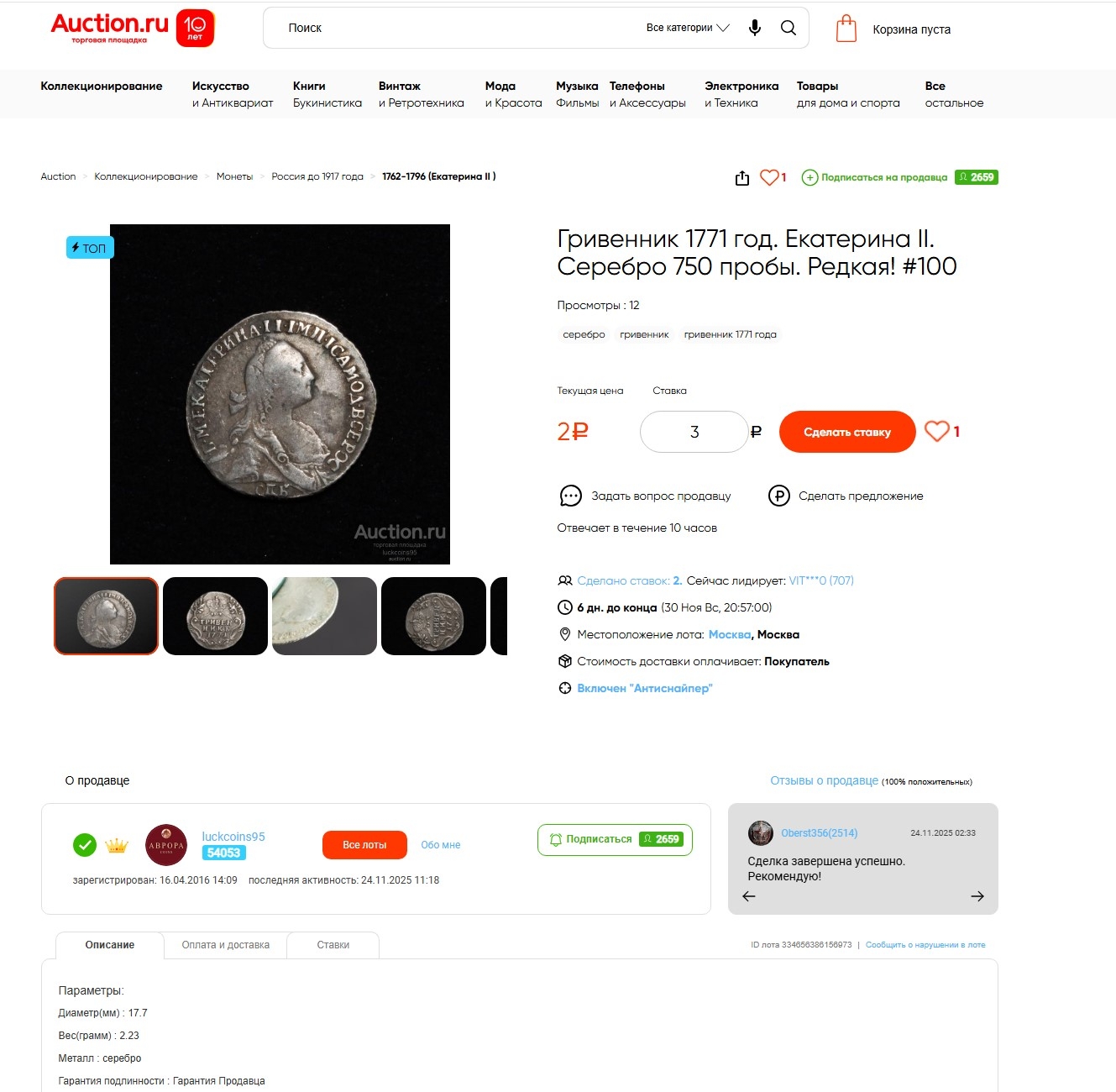Expand the Все категории dropdown

tap(688, 28)
